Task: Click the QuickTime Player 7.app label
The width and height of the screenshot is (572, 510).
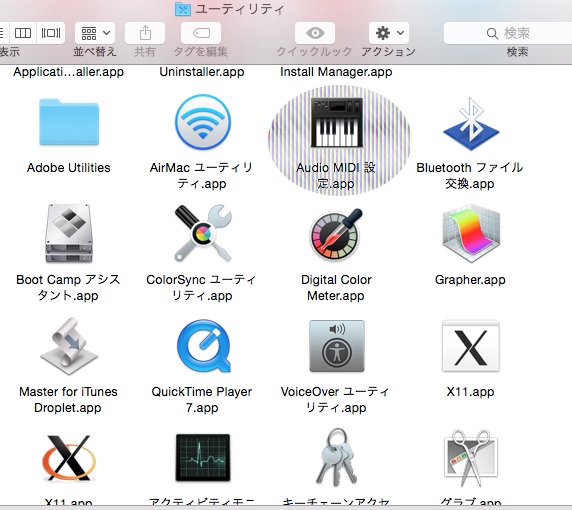Action: pos(202,399)
